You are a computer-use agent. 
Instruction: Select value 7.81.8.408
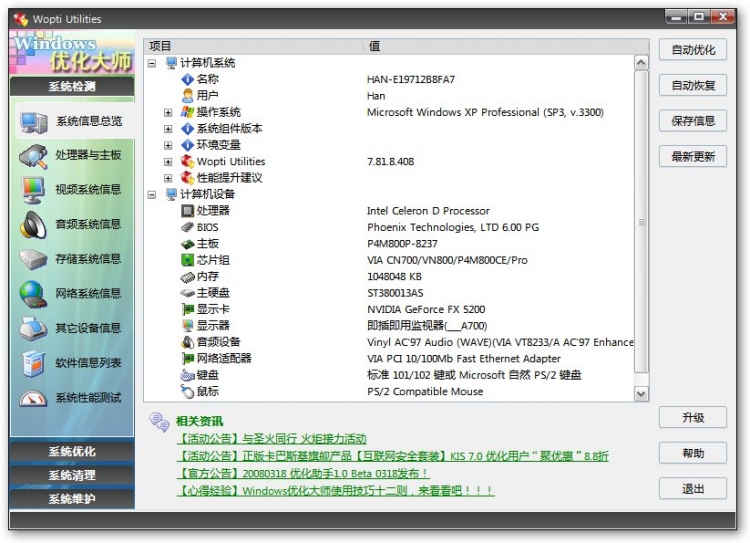click(x=390, y=162)
